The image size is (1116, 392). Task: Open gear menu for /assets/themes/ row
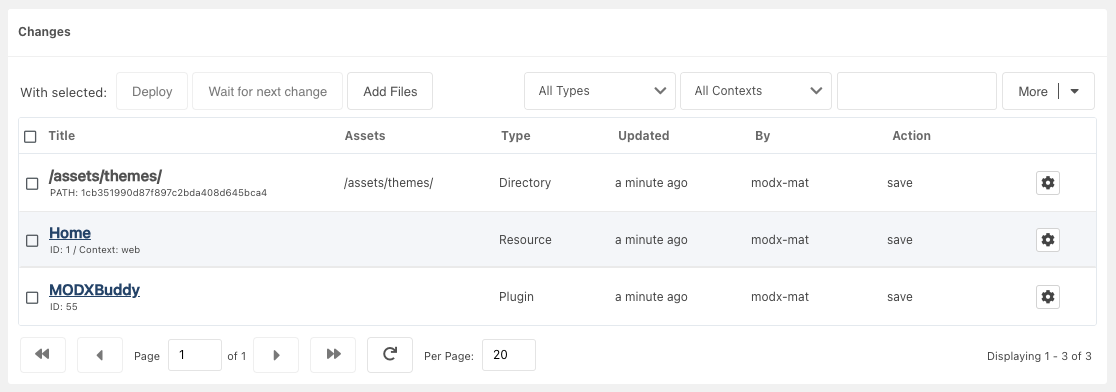point(1047,183)
